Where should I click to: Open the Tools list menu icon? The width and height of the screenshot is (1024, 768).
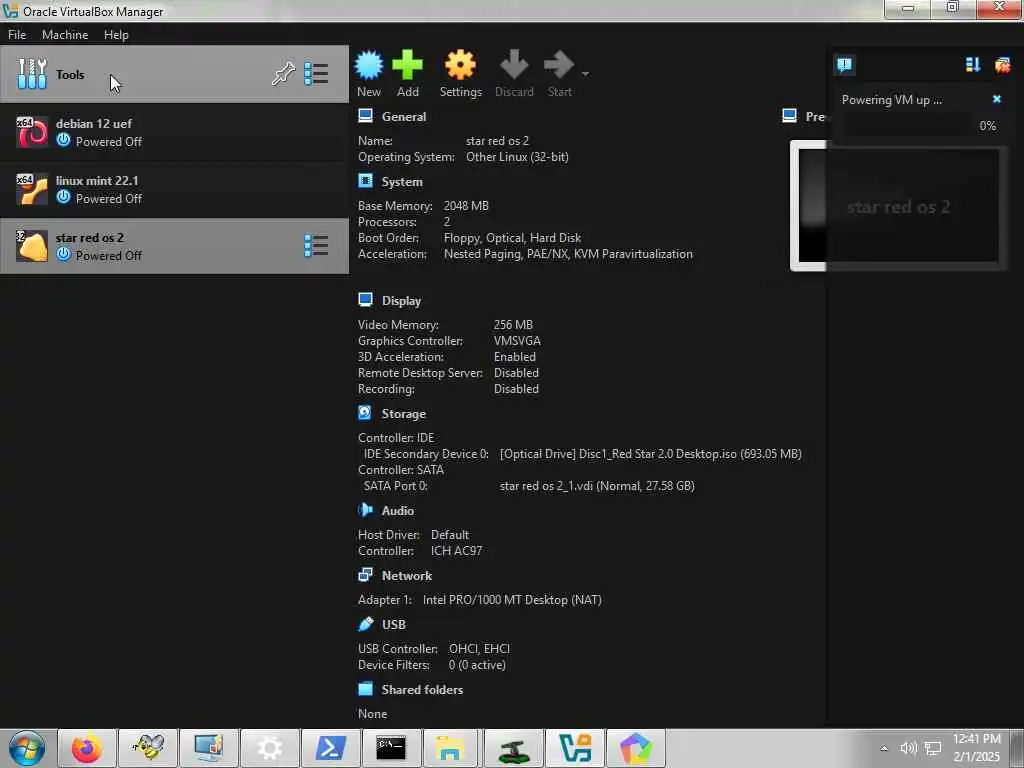pos(316,74)
